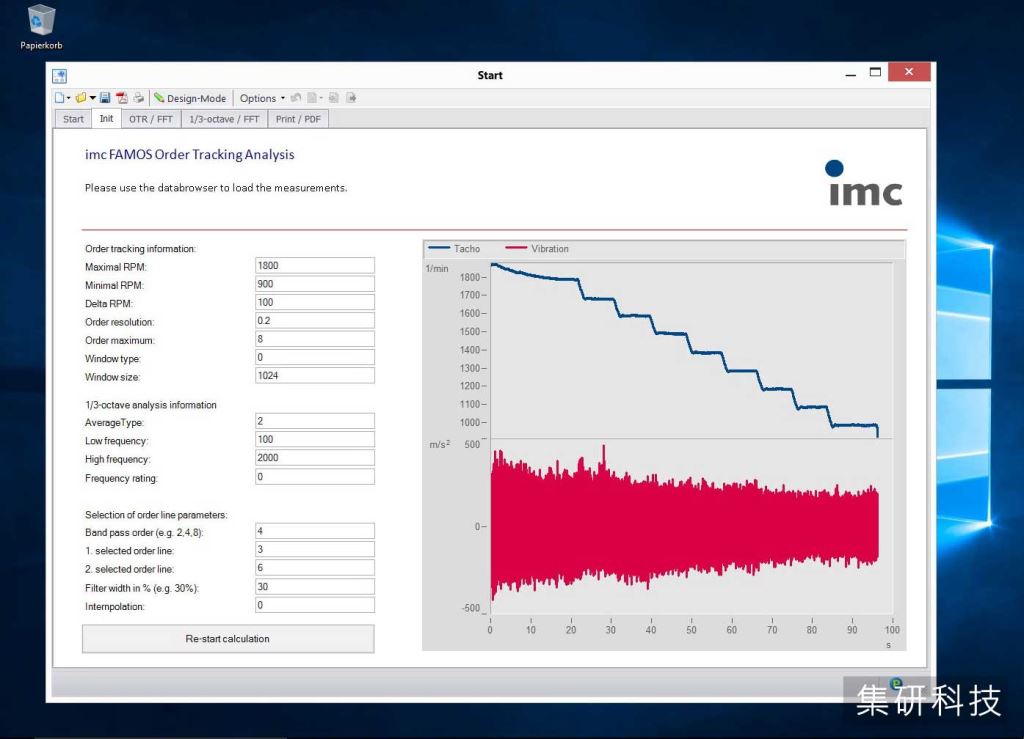Maximize the Start window
1024x739 pixels.
pos(875,72)
